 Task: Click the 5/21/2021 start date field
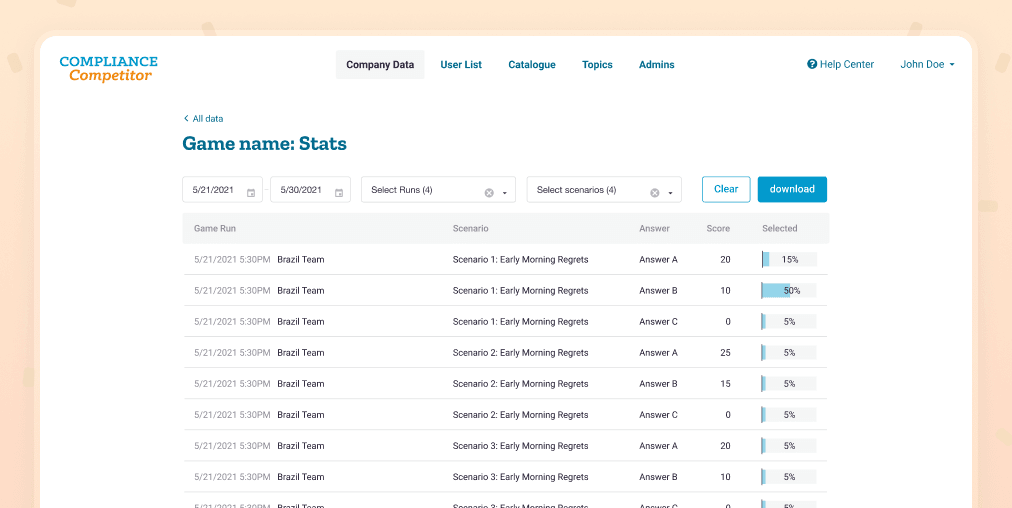coord(214,190)
